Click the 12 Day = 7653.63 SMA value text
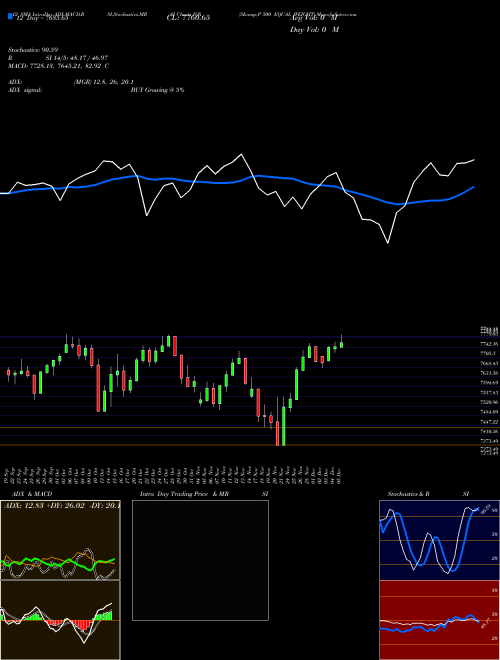Screen dimensions: 500x660 coord(42,17)
